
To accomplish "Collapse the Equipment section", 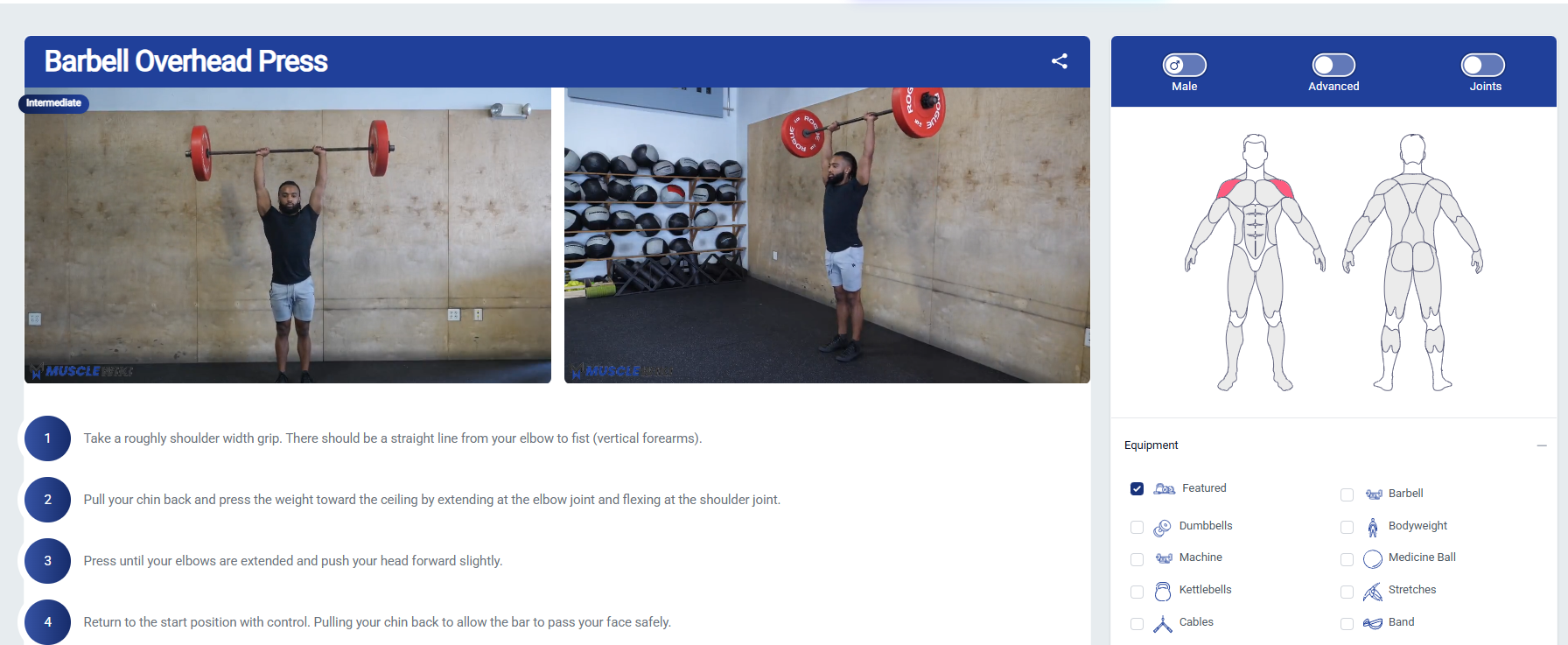I will tap(1542, 445).
